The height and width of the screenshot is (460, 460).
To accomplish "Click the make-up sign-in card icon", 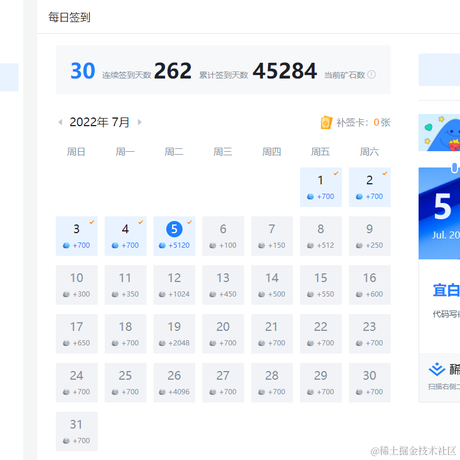I will click(x=326, y=122).
